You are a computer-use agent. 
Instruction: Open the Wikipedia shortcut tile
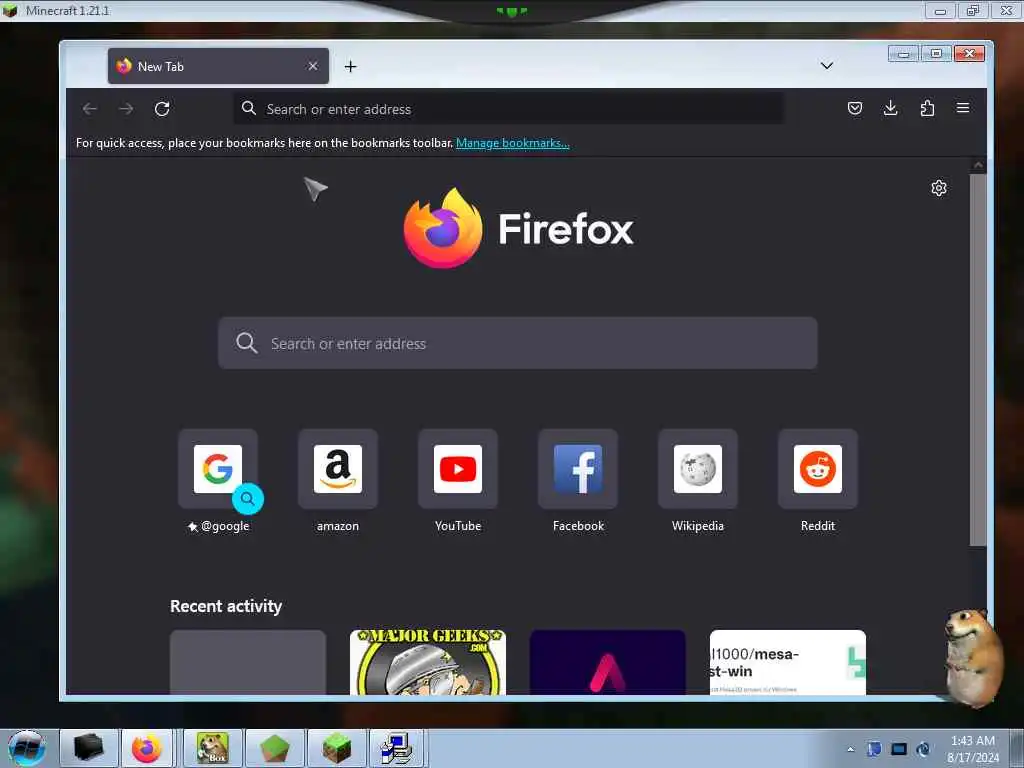click(x=697, y=469)
